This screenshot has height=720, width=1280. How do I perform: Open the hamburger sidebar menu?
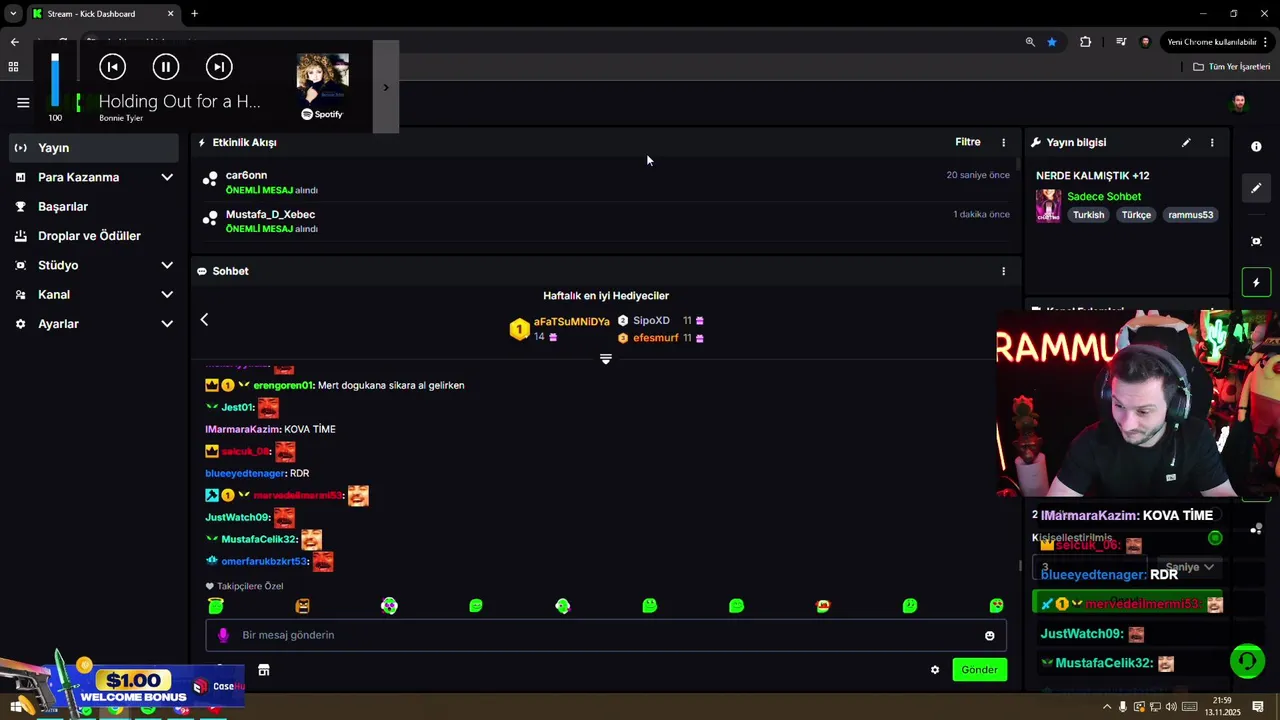(23, 102)
